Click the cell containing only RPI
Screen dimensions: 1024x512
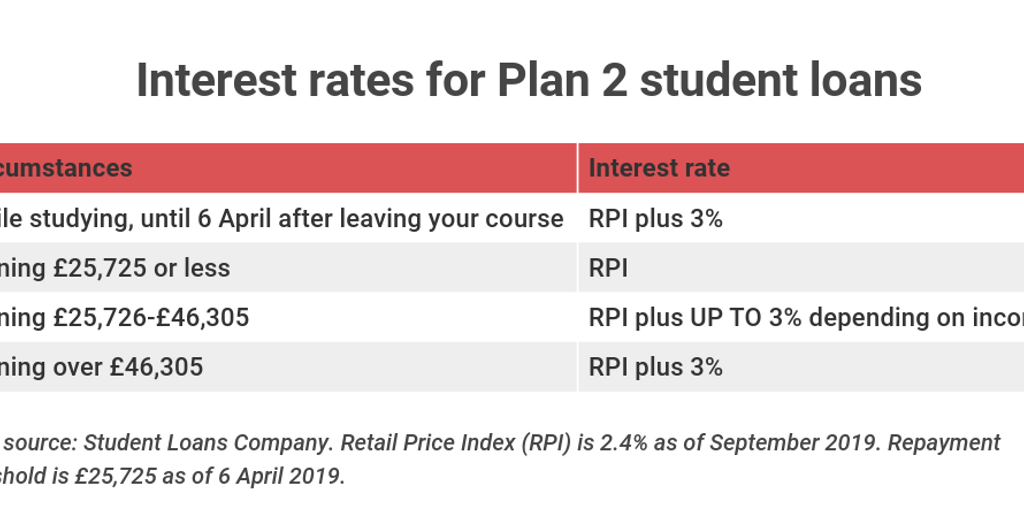[x=608, y=268]
